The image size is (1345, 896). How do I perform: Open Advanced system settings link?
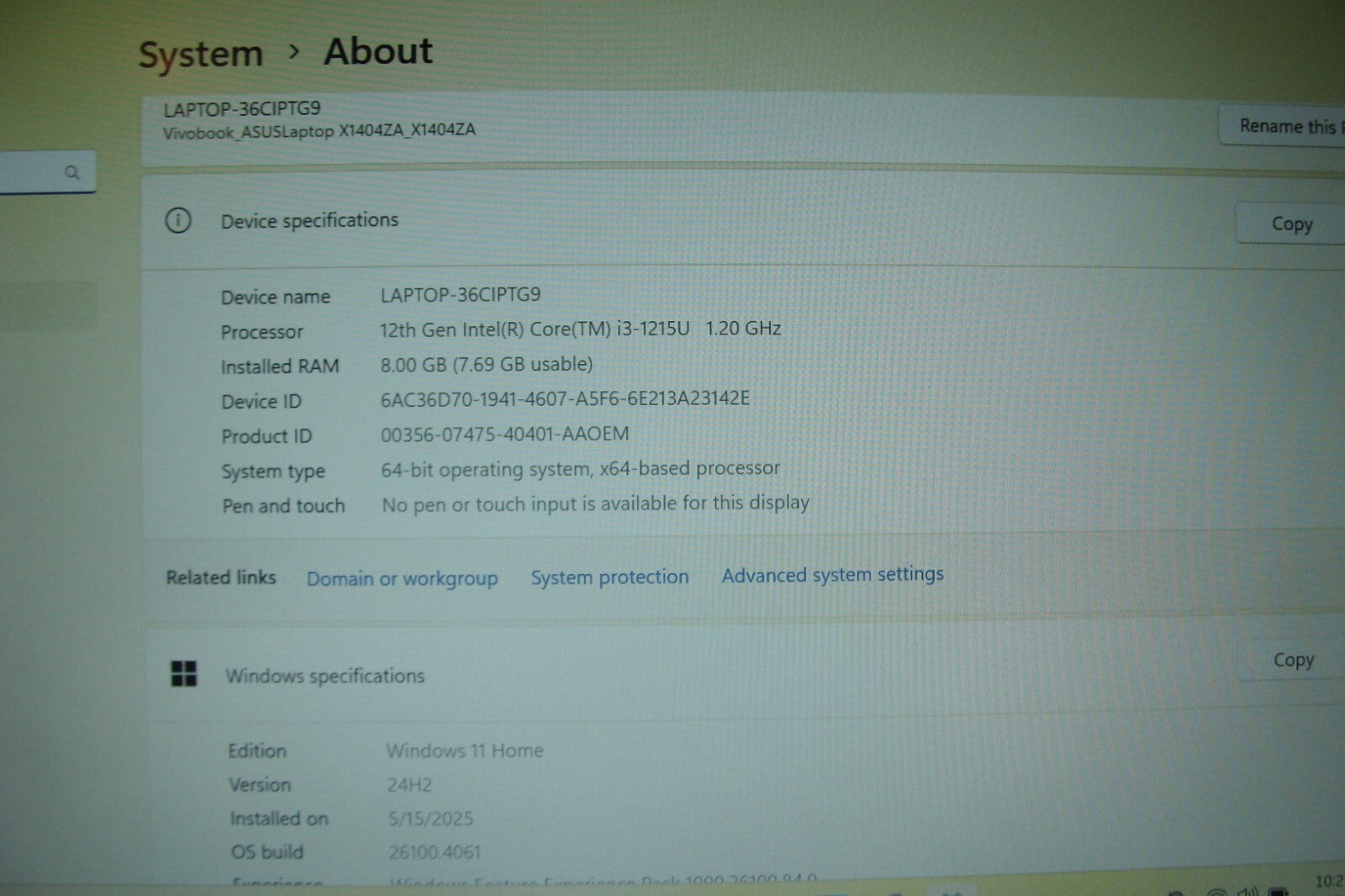832,575
